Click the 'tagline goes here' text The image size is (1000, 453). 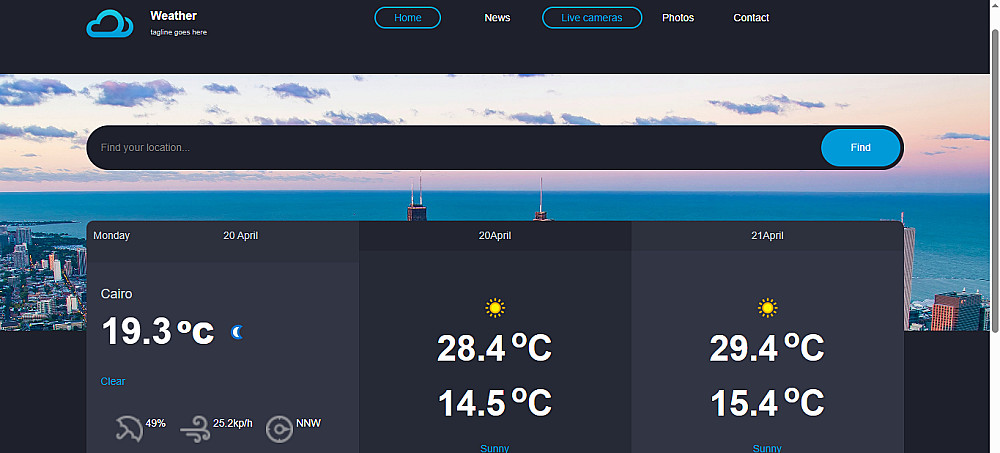click(x=179, y=33)
